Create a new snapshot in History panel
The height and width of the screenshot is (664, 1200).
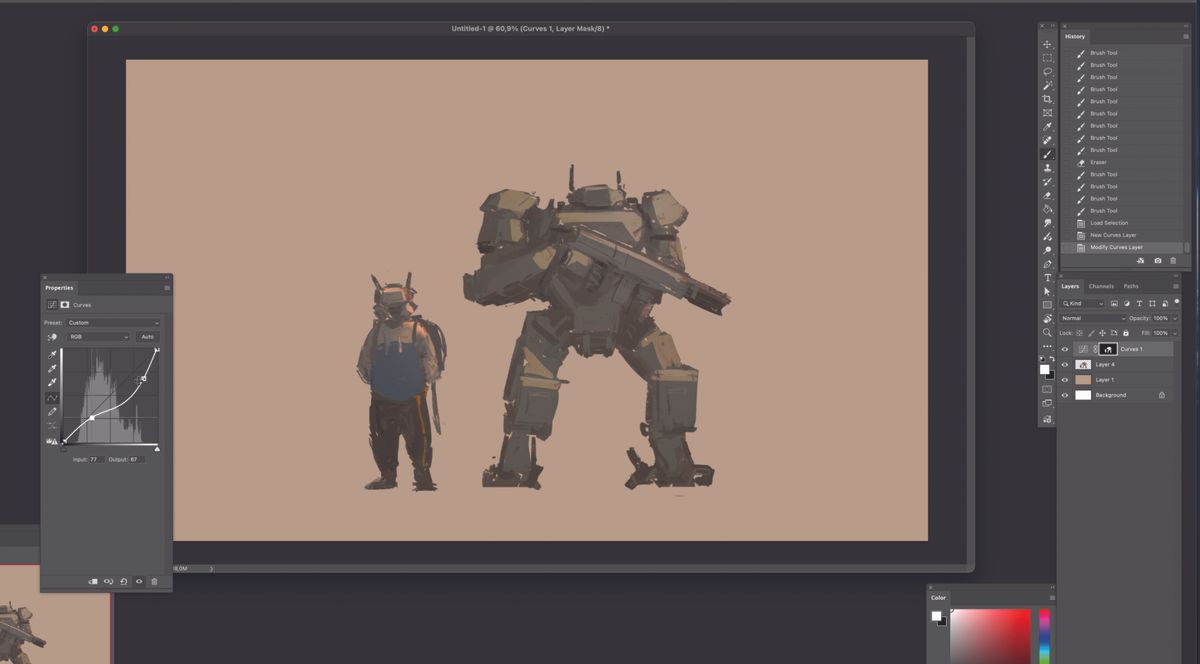[x=1158, y=261]
